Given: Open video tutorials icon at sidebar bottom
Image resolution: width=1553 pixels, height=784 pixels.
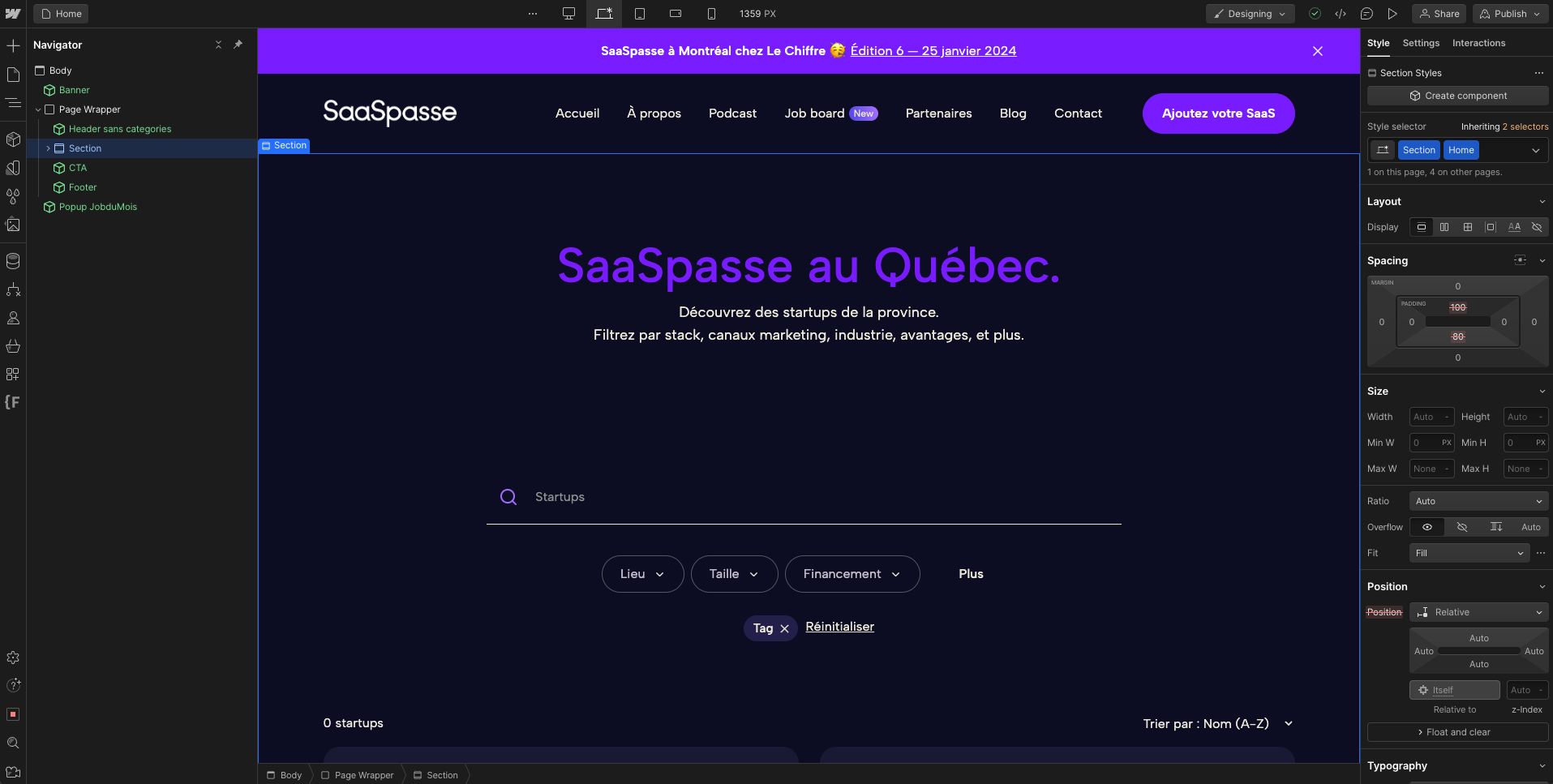Looking at the screenshot, I should tap(13, 772).
